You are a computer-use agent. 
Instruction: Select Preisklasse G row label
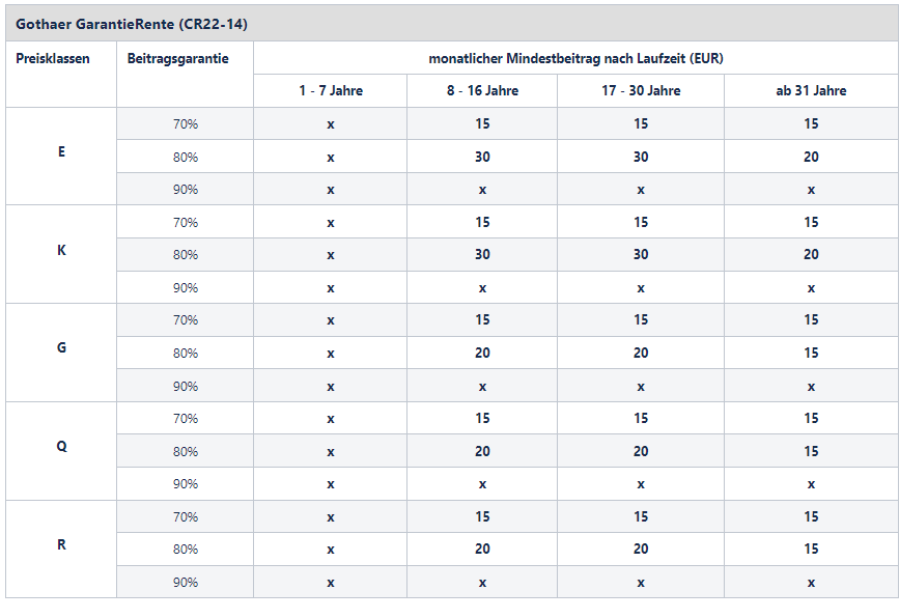click(61, 348)
